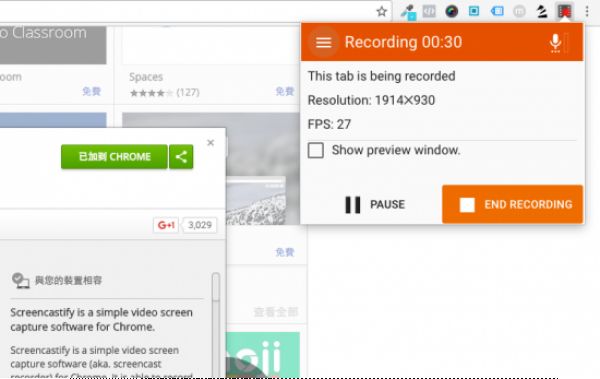The height and width of the screenshot is (379, 600).
Task: Close the extension detail dialog
Action: coord(210,143)
